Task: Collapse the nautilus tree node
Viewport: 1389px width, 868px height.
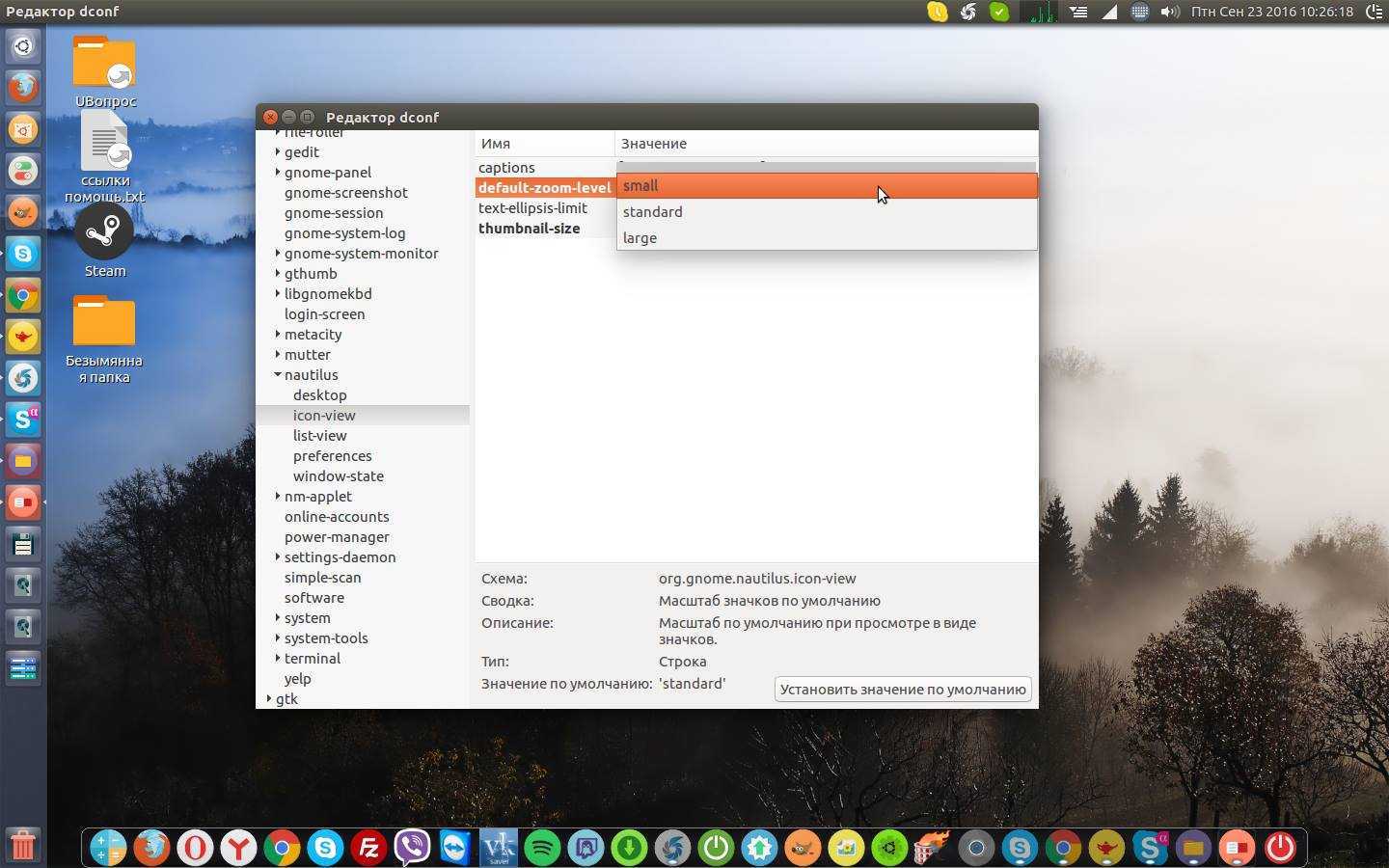Action: tap(278, 374)
